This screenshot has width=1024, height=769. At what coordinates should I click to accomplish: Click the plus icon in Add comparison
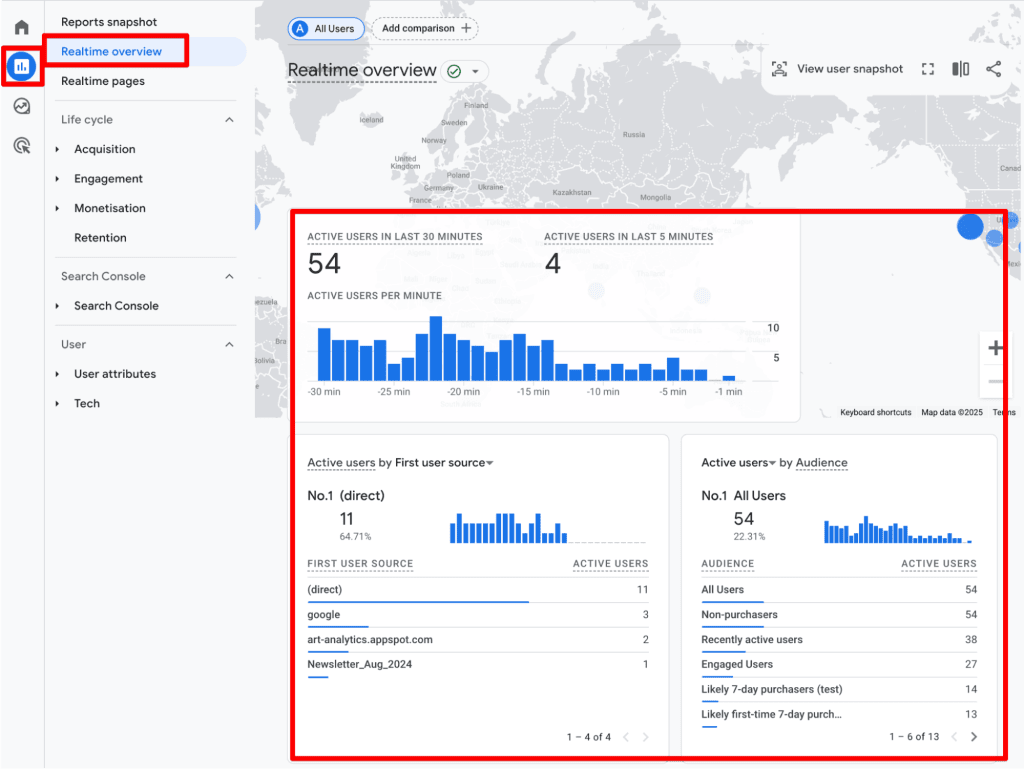pos(466,28)
